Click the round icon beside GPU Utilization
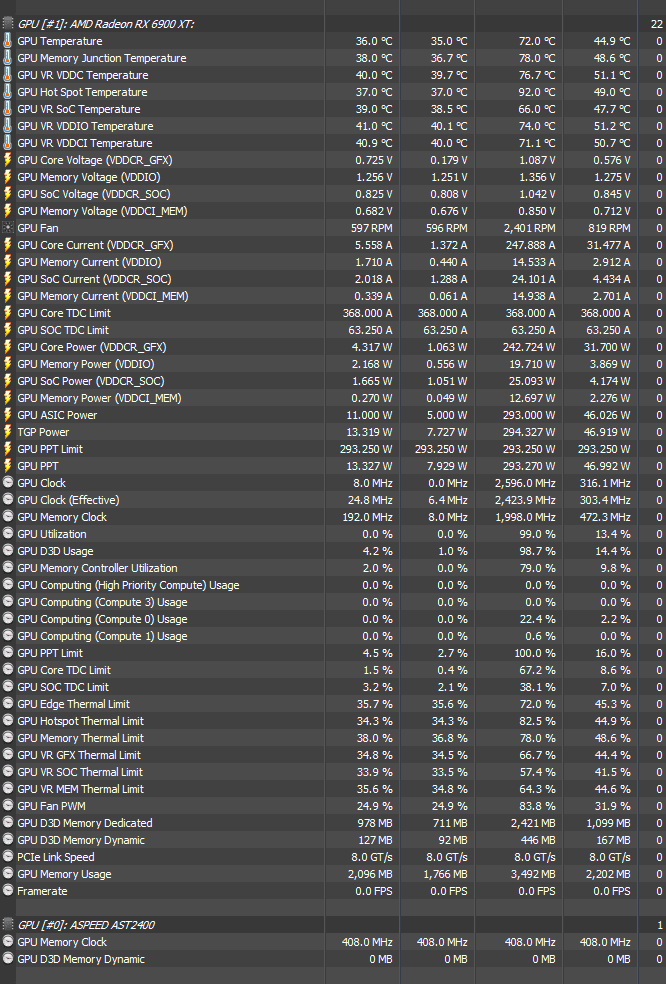This screenshot has height=984, width=666. (x=8, y=533)
